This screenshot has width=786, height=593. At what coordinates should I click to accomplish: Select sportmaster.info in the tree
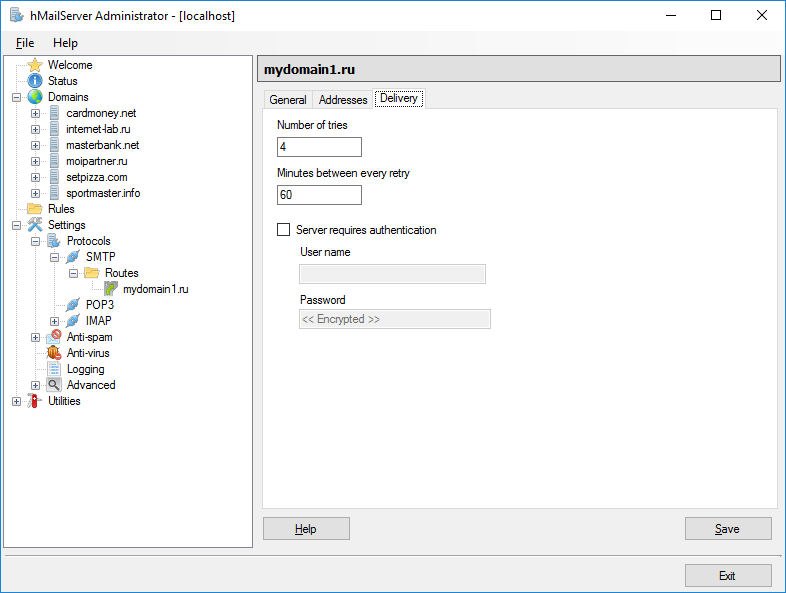[x=103, y=193]
